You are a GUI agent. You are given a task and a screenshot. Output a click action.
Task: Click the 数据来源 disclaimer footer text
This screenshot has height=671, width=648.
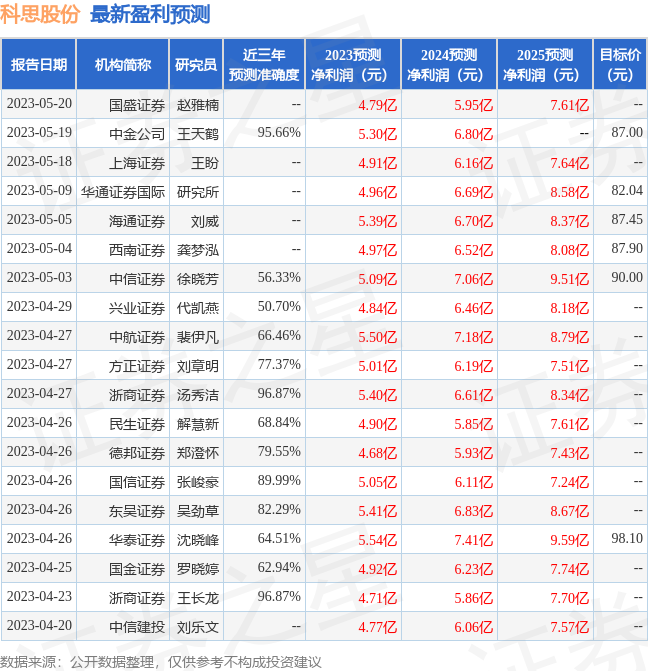point(161,662)
